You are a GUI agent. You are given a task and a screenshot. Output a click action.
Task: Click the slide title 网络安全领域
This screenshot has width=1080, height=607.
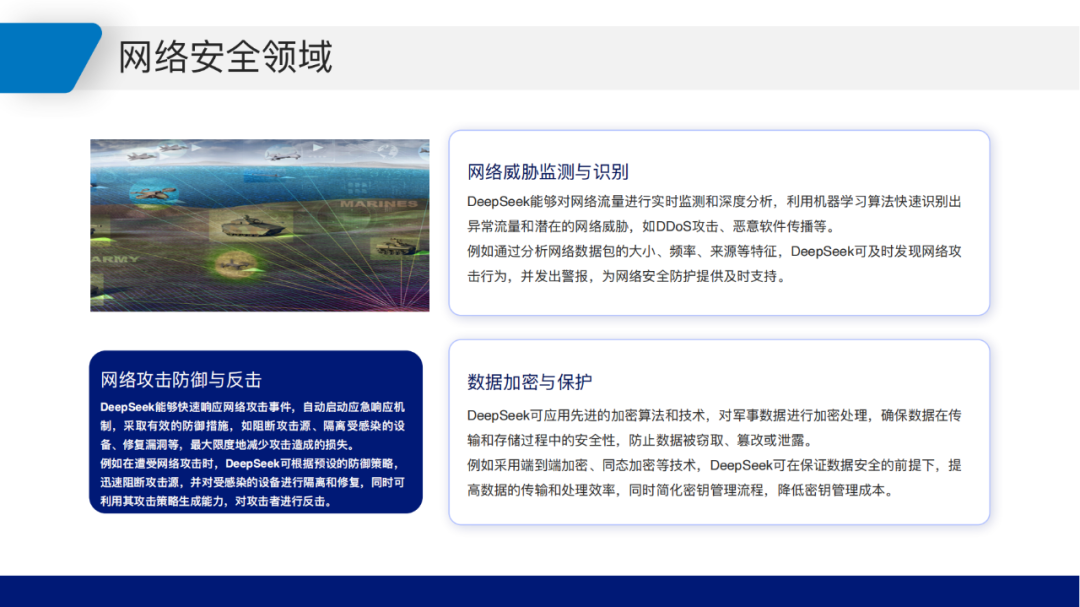(x=225, y=57)
